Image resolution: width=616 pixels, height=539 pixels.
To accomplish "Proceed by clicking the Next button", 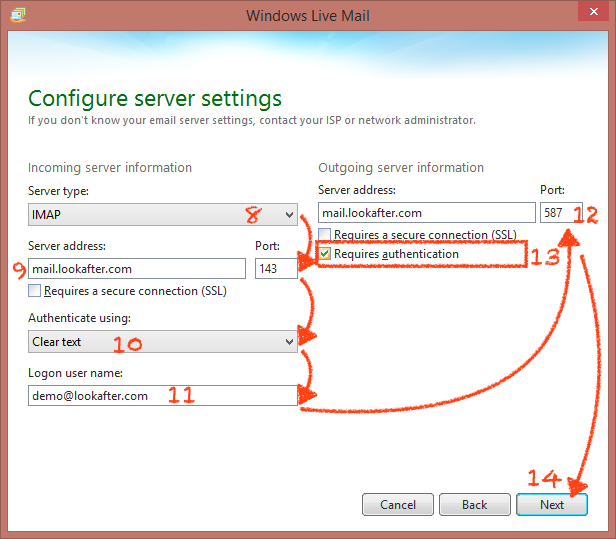I will click(552, 504).
